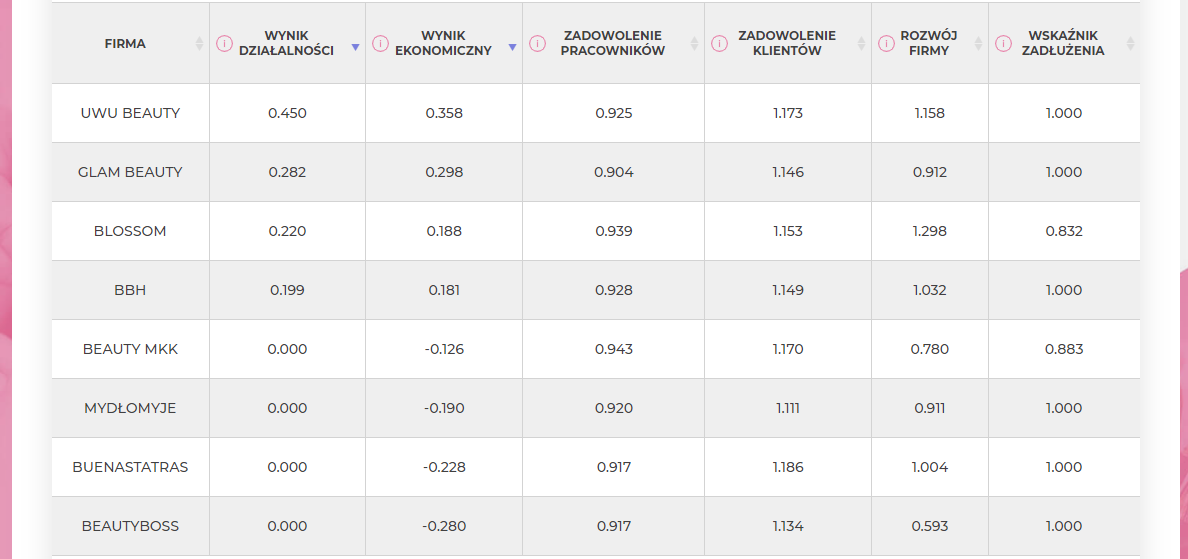This screenshot has width=1188, height=559.
Task: Select the BEAUTYBOSS company cell
Action: point(130,526)
